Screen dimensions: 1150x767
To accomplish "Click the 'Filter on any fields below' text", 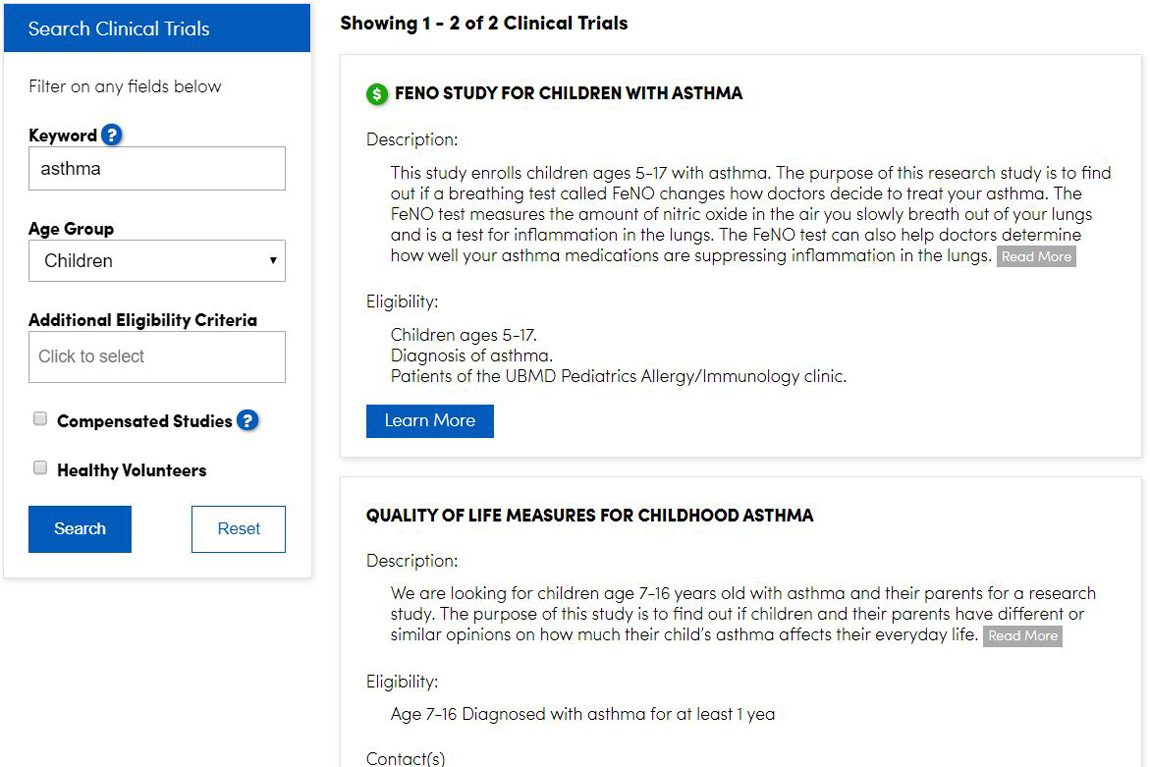I will click(125, 87).
